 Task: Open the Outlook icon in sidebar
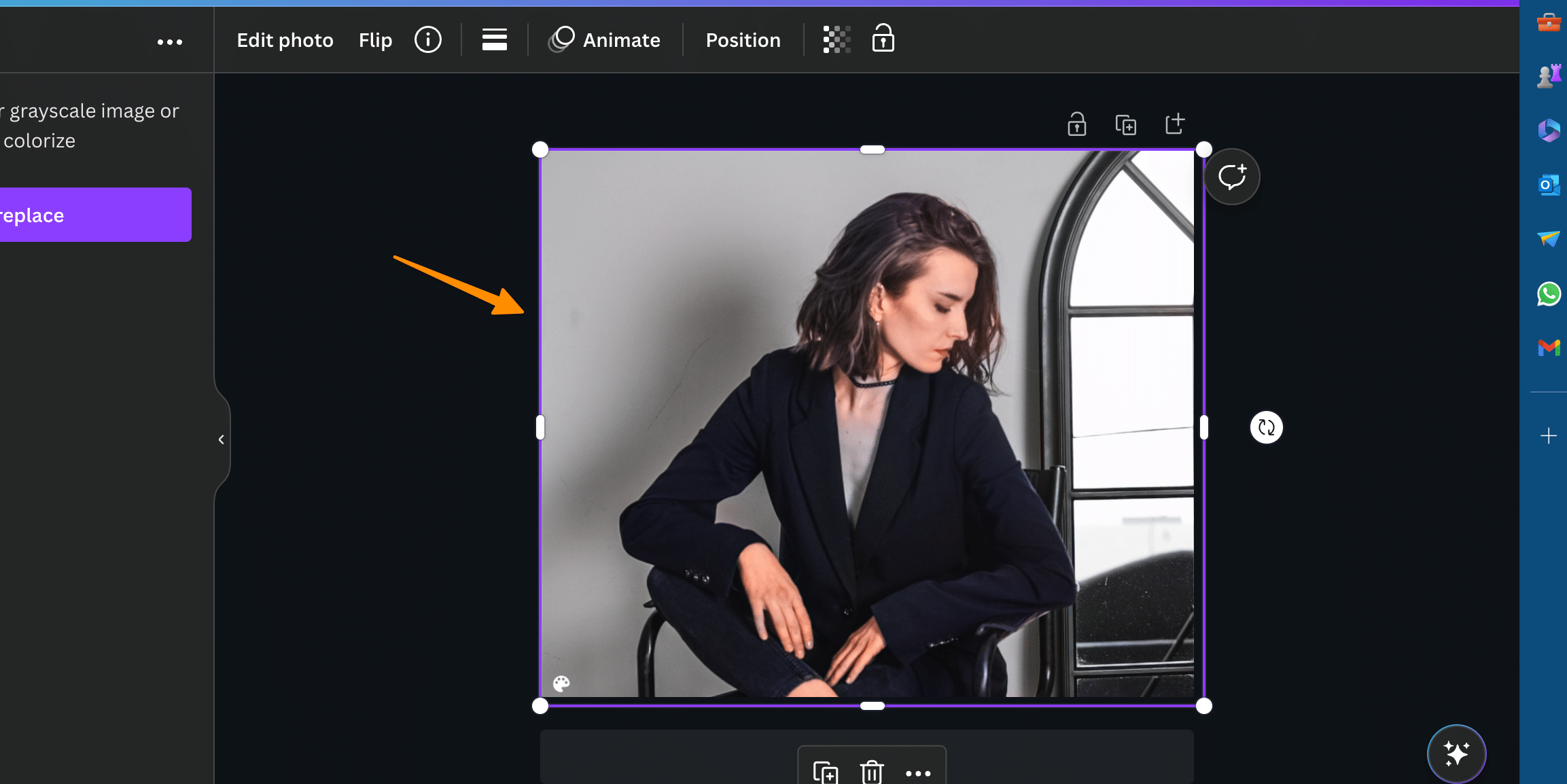tap(1549, 185)
